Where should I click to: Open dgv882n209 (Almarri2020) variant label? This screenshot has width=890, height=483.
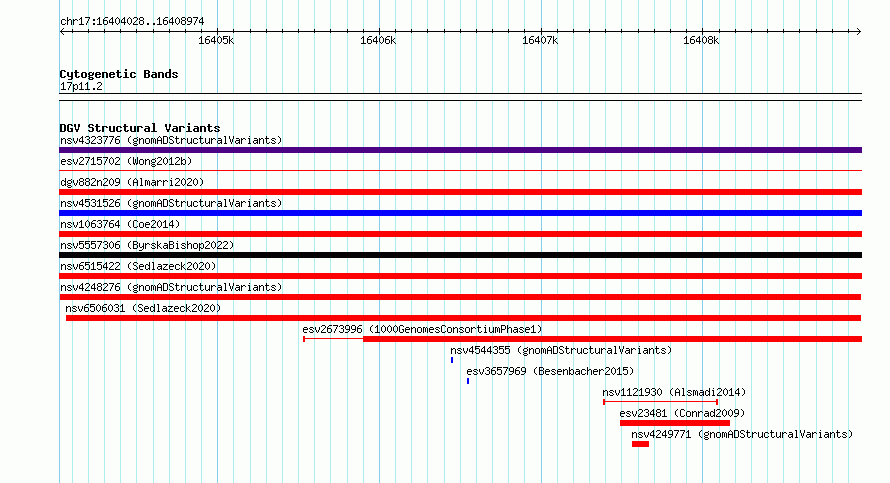pos(132,182)
